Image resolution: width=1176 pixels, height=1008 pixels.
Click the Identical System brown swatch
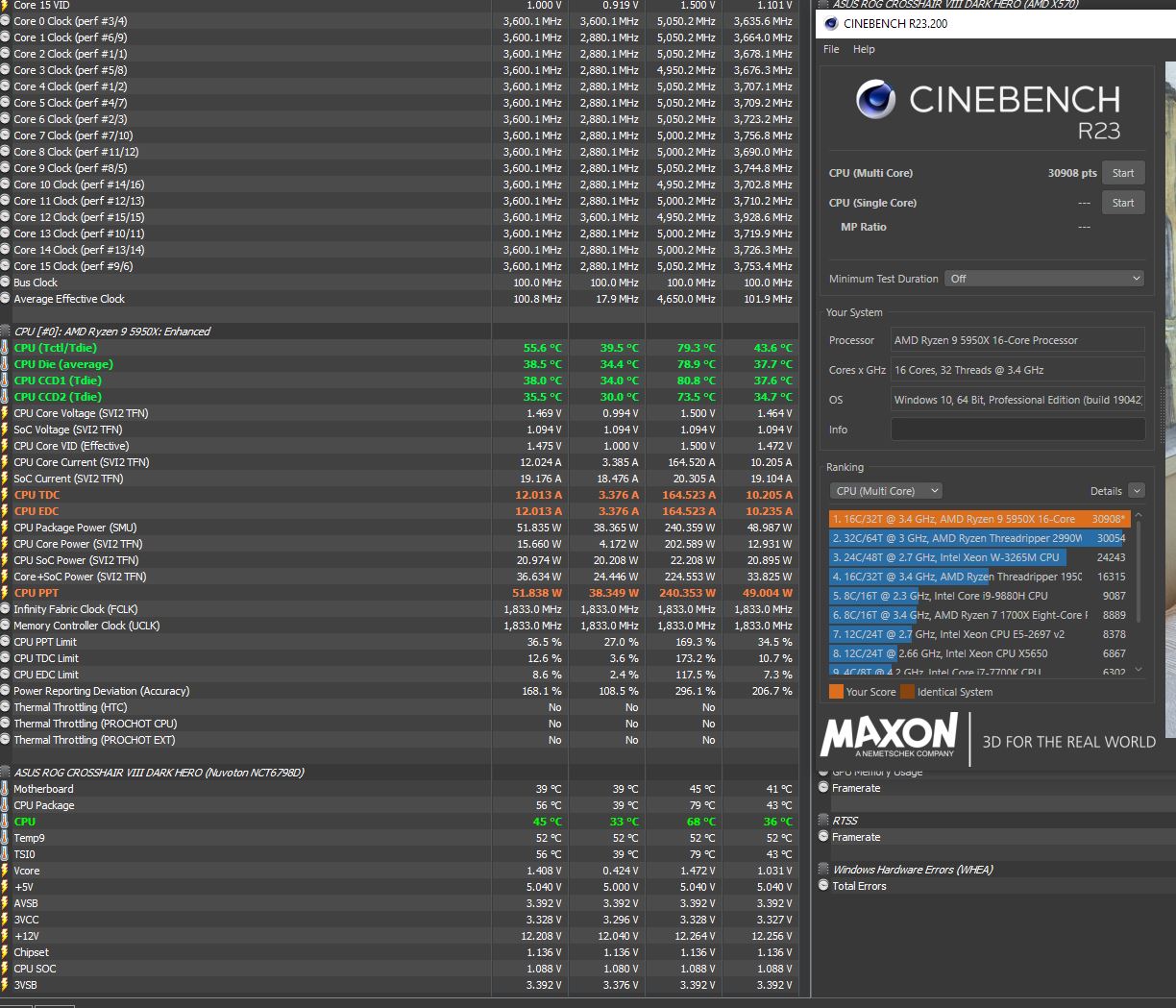coord(907,692)
